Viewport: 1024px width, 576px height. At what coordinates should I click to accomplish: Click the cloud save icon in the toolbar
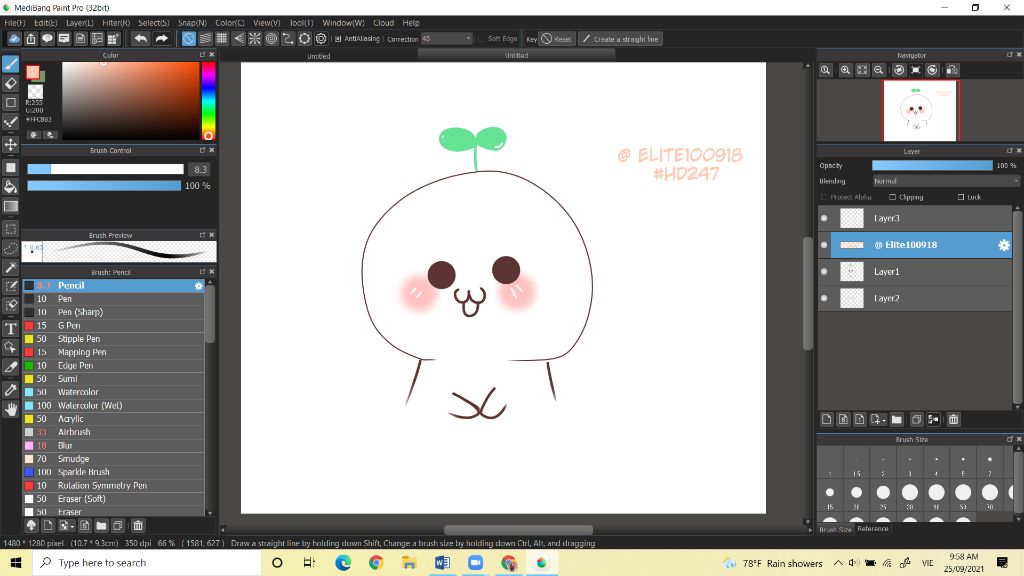[14, 39]
